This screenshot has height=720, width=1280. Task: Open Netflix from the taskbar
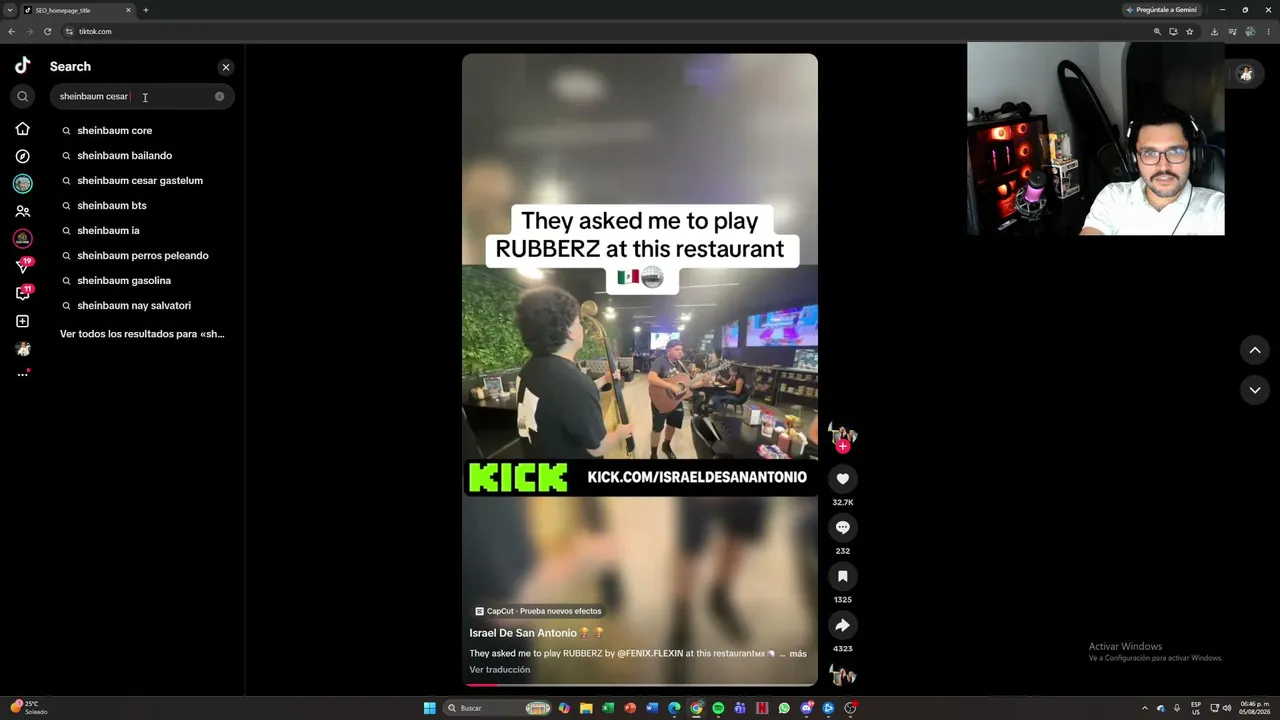[x=762, y=708]
